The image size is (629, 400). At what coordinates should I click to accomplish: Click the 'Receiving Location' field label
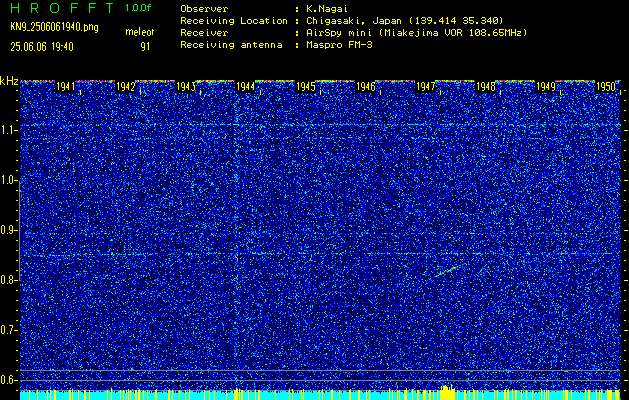234,21
